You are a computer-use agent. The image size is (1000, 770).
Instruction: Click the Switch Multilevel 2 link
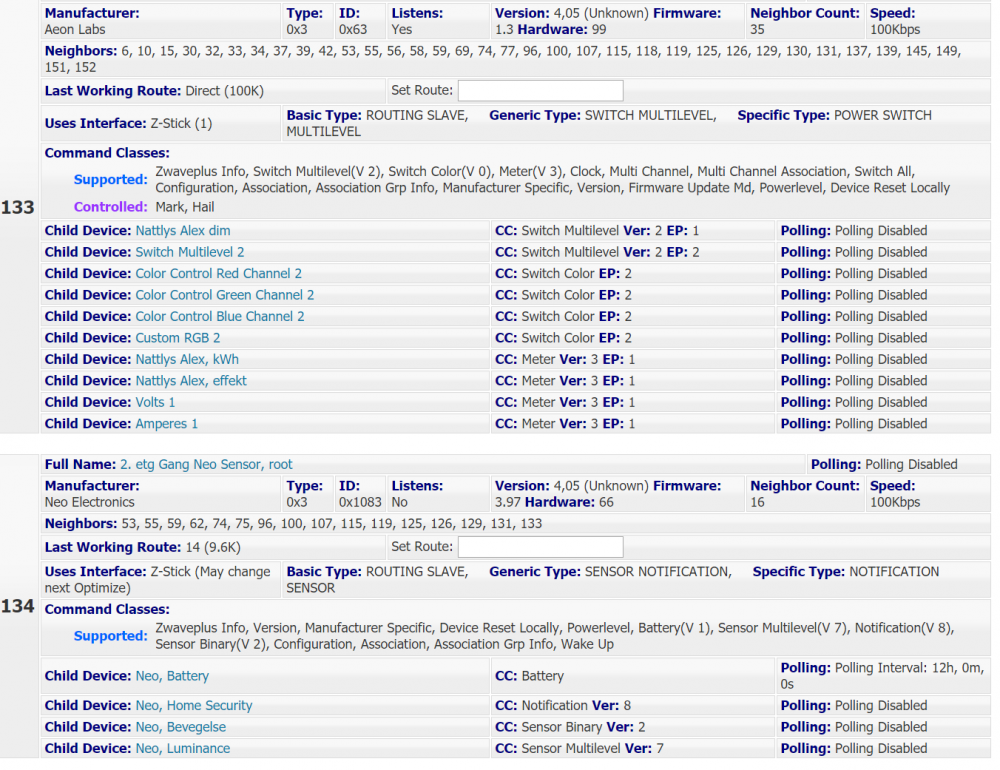190,252
